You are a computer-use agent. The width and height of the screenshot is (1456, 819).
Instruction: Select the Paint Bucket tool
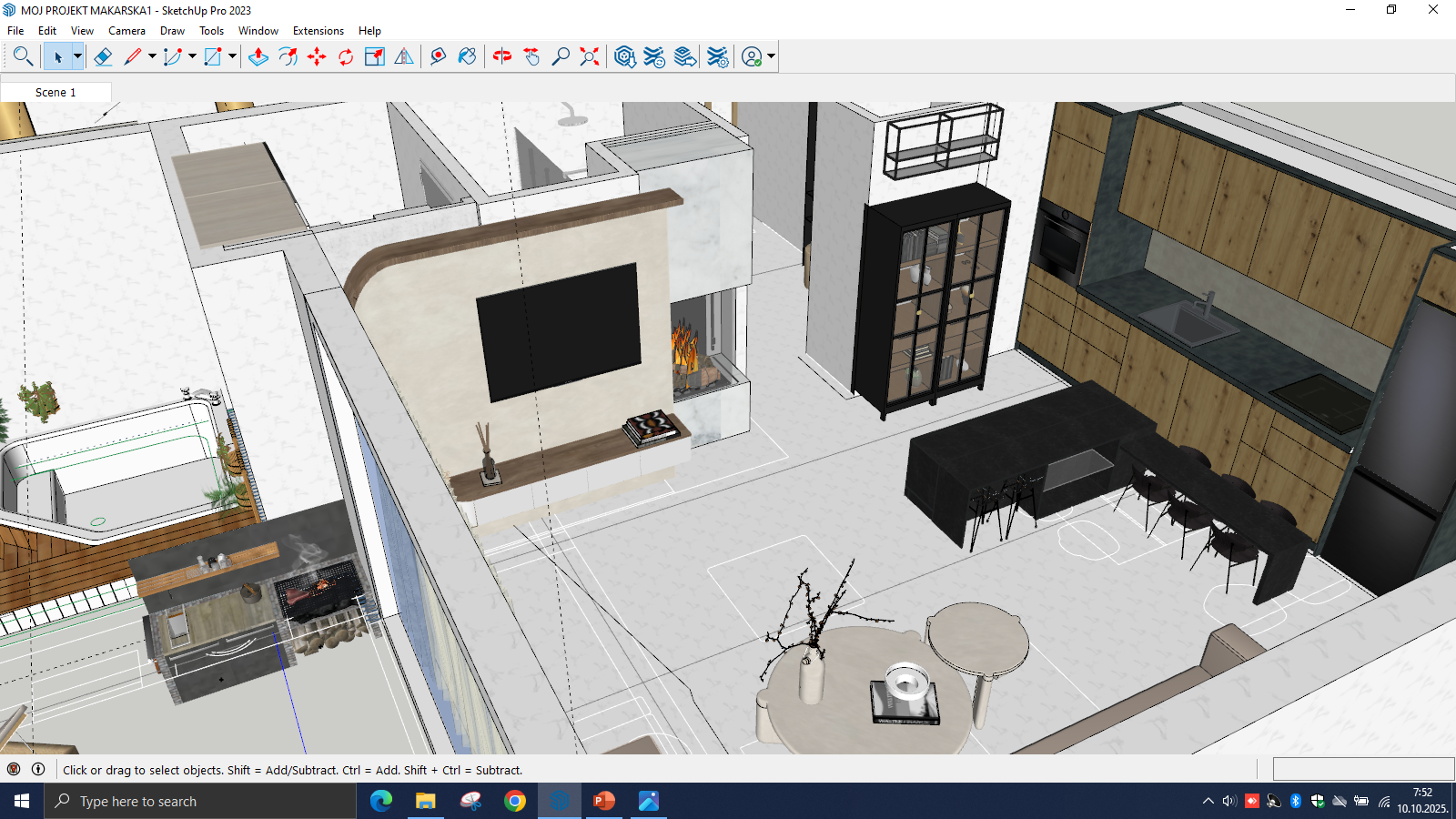click(467, 56)
